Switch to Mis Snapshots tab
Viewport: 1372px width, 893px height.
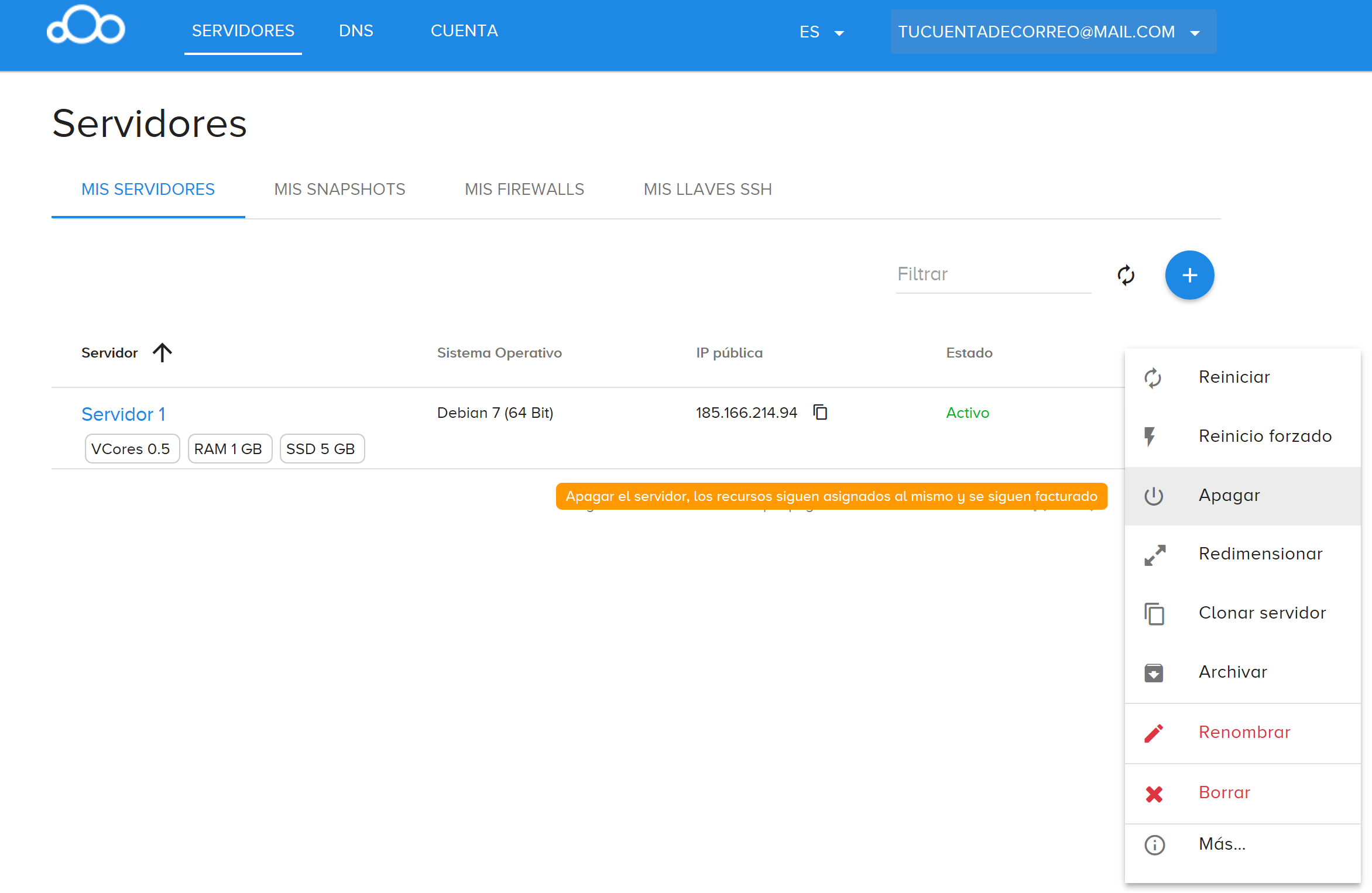[339, 190]
